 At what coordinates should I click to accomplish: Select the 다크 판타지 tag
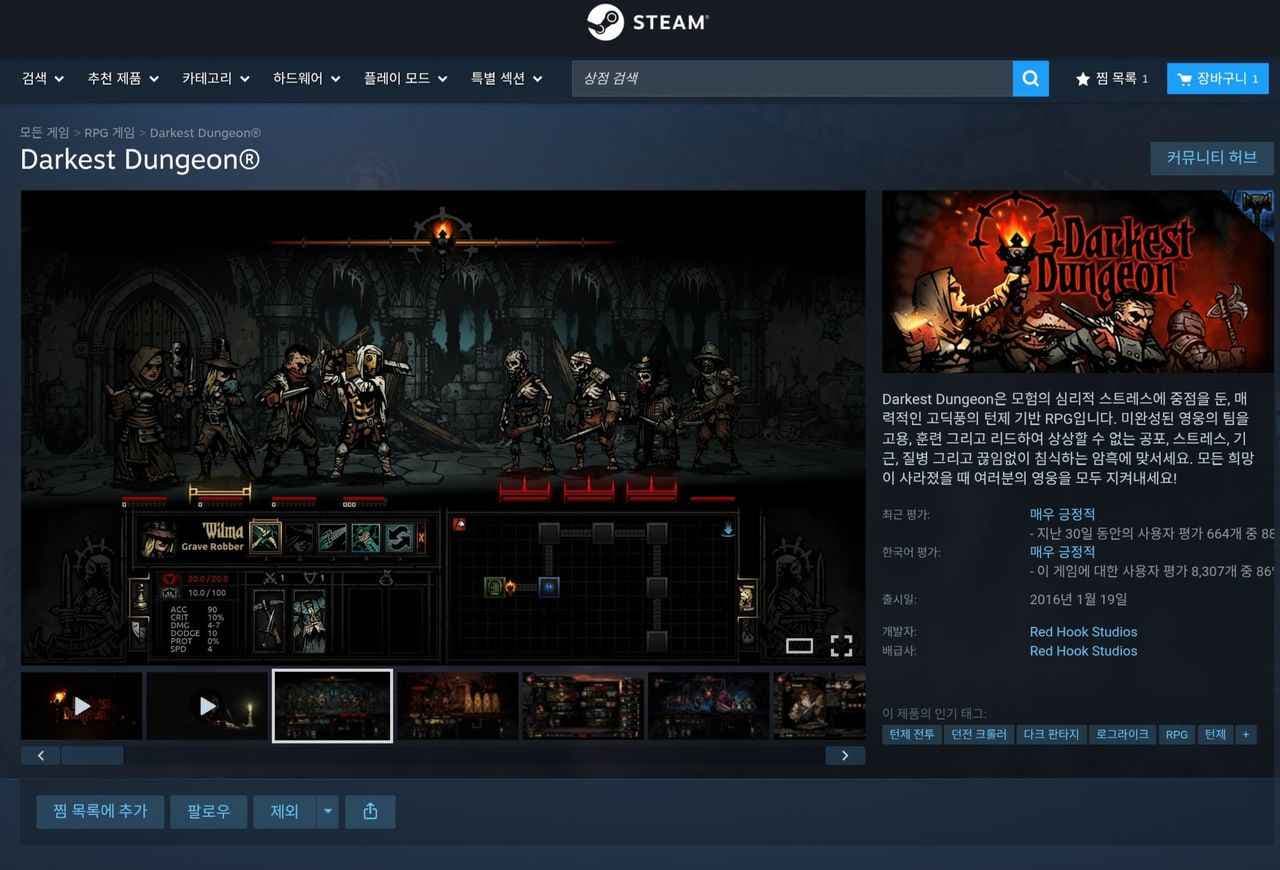1051,735
